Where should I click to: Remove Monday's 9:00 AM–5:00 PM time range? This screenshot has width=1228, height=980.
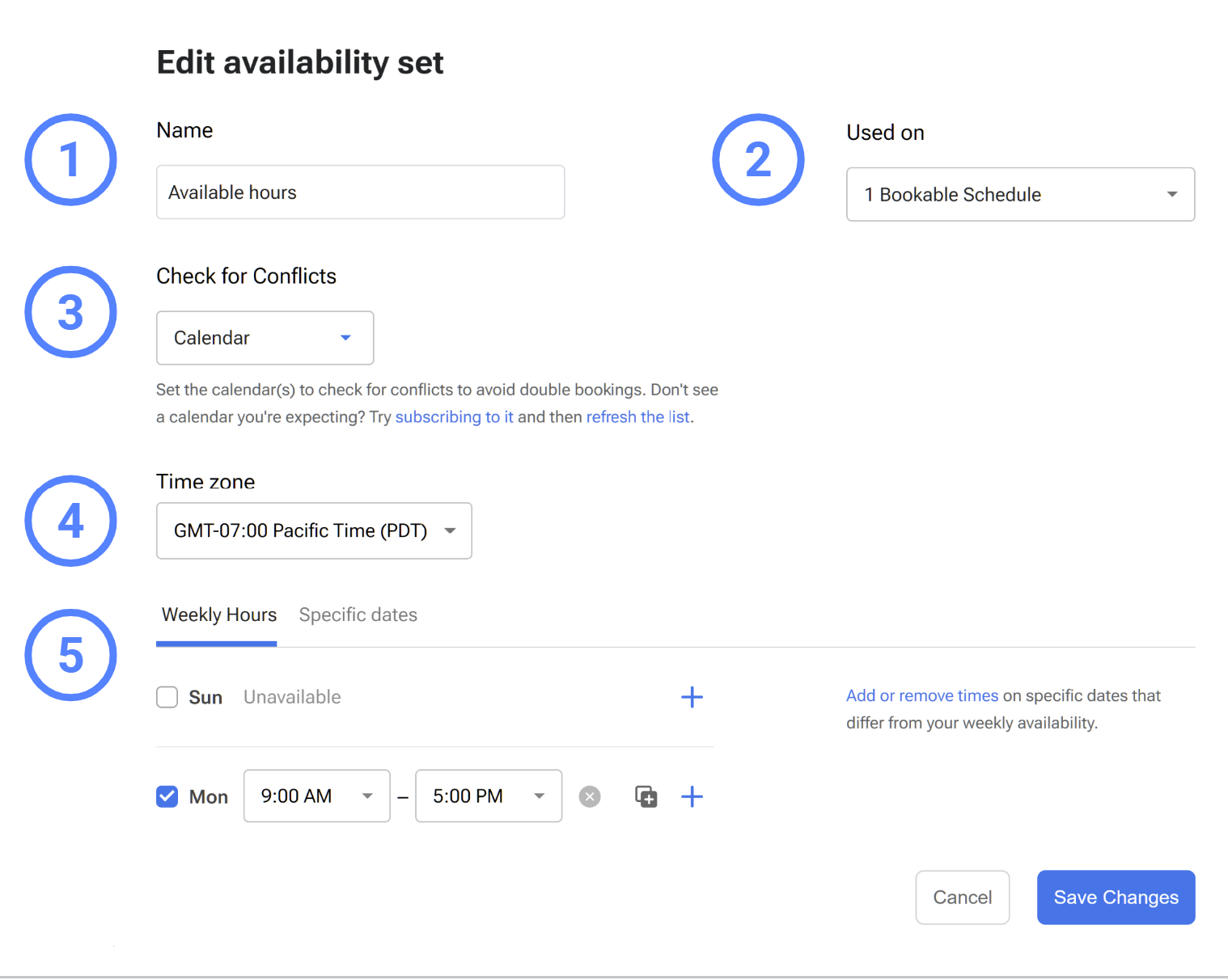tap(590, 796)
